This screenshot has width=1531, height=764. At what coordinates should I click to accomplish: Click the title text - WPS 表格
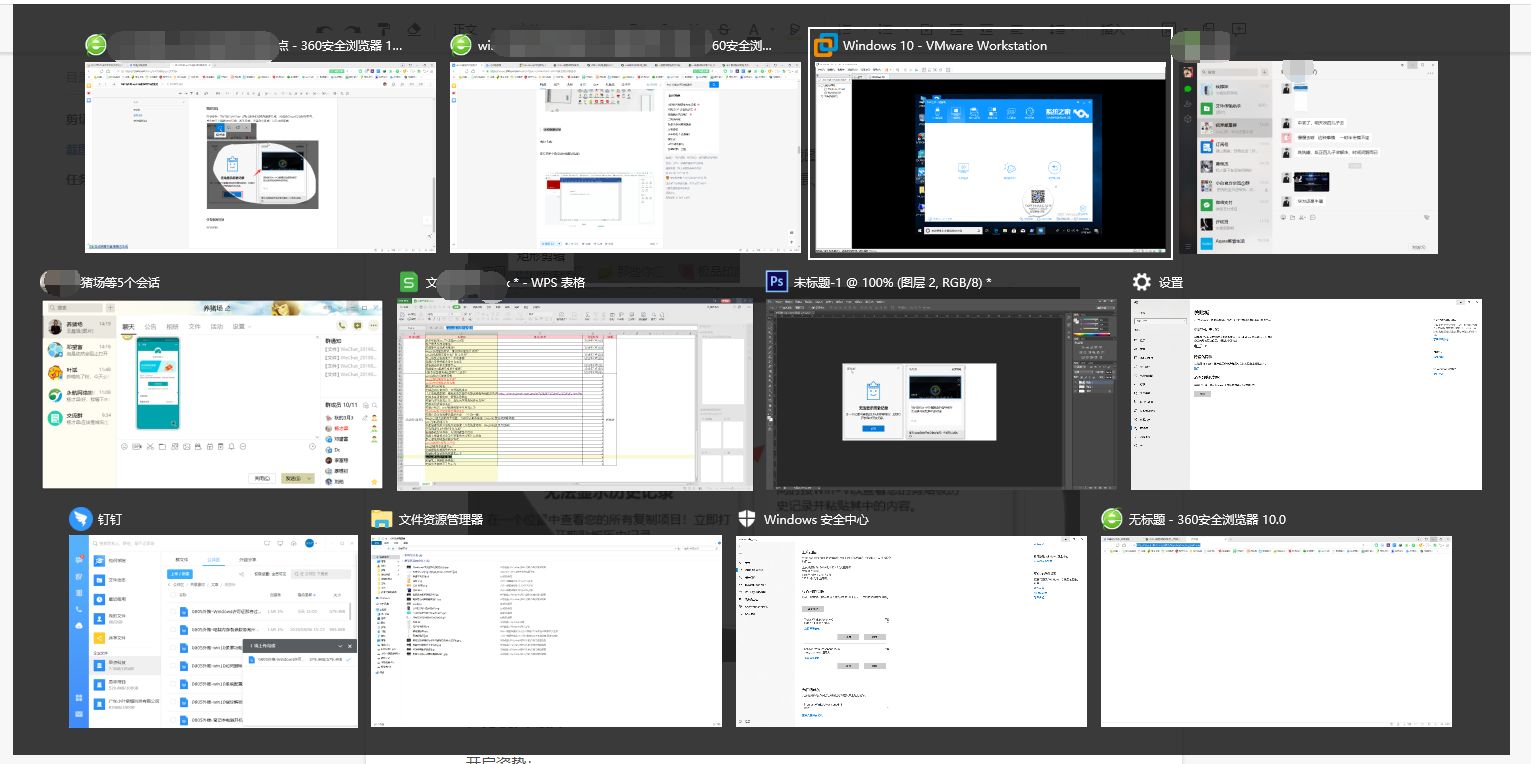click(x=550, y=283)
